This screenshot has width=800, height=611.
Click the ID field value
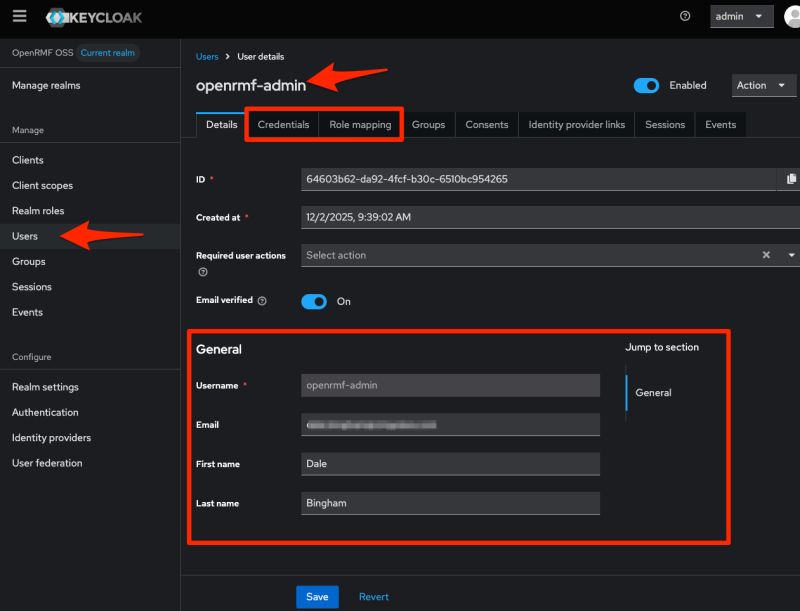tap(539, 179)
